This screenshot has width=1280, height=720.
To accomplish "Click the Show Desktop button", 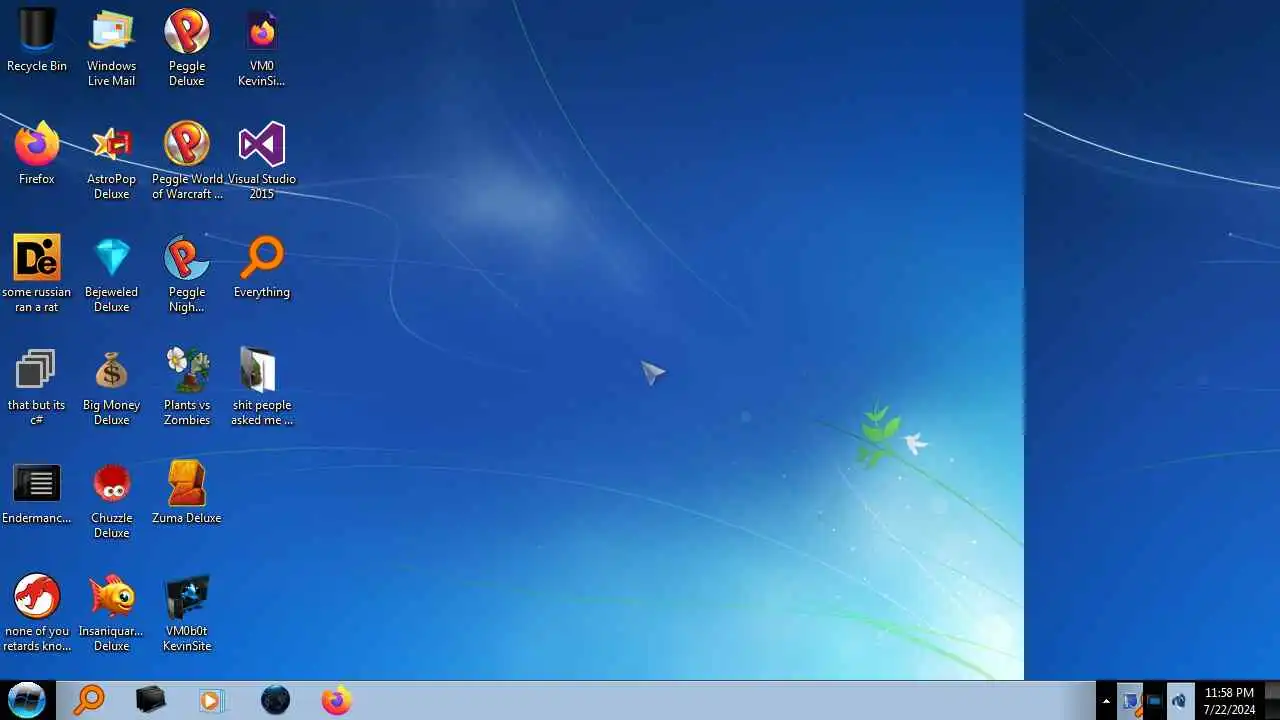I will (1272, 701).
